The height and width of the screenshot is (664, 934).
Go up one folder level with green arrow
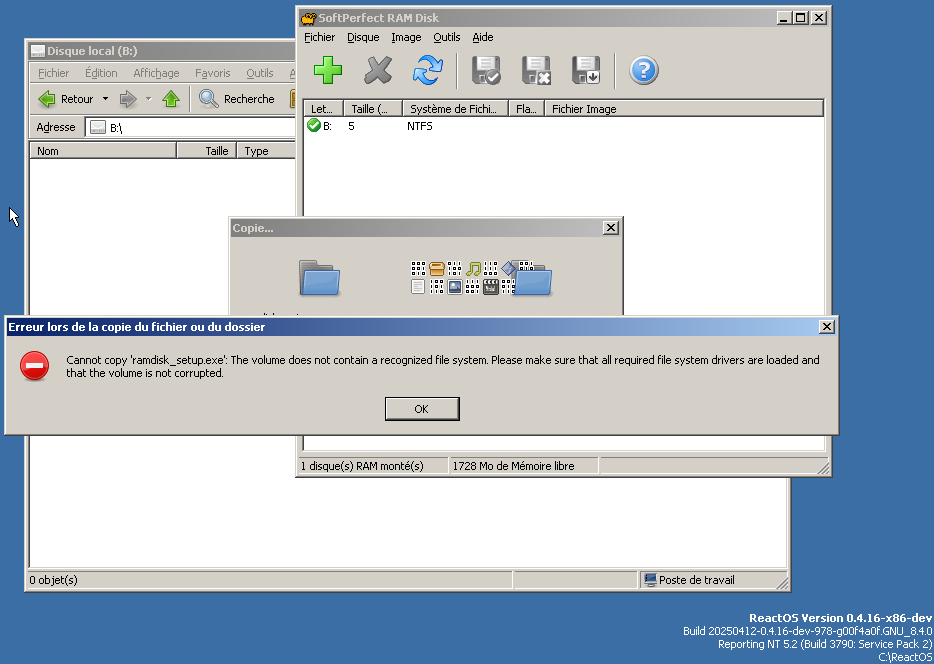click(x=171, y=99)
